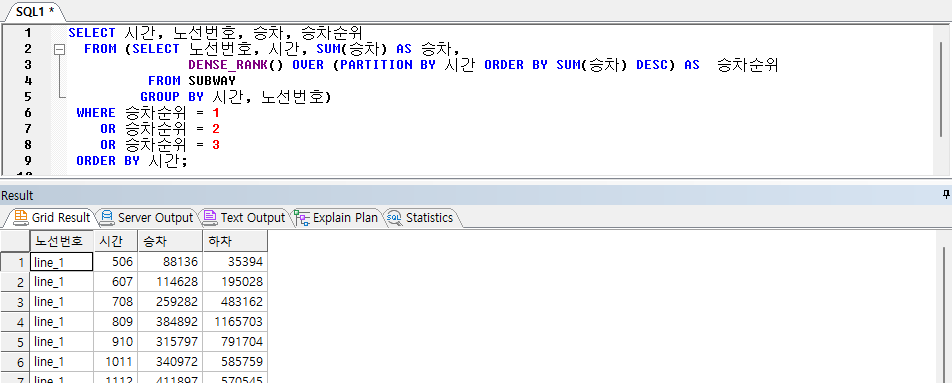Viewport: 952px width, 383px height.
Task: Sort by the 시간 column header
Action: point(115,241)
